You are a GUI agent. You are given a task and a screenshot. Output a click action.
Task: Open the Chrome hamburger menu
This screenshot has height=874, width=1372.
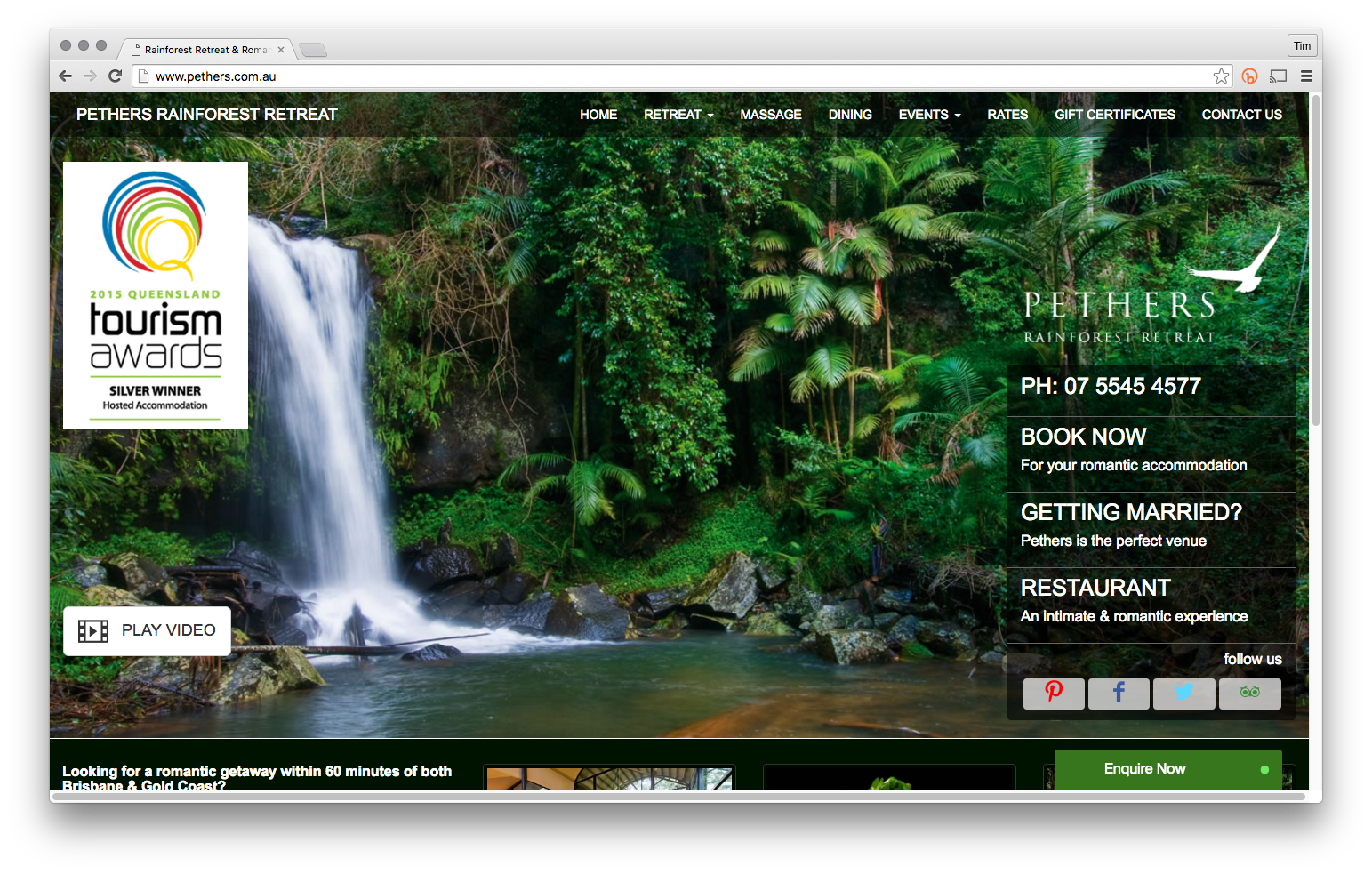[1306, 76]
